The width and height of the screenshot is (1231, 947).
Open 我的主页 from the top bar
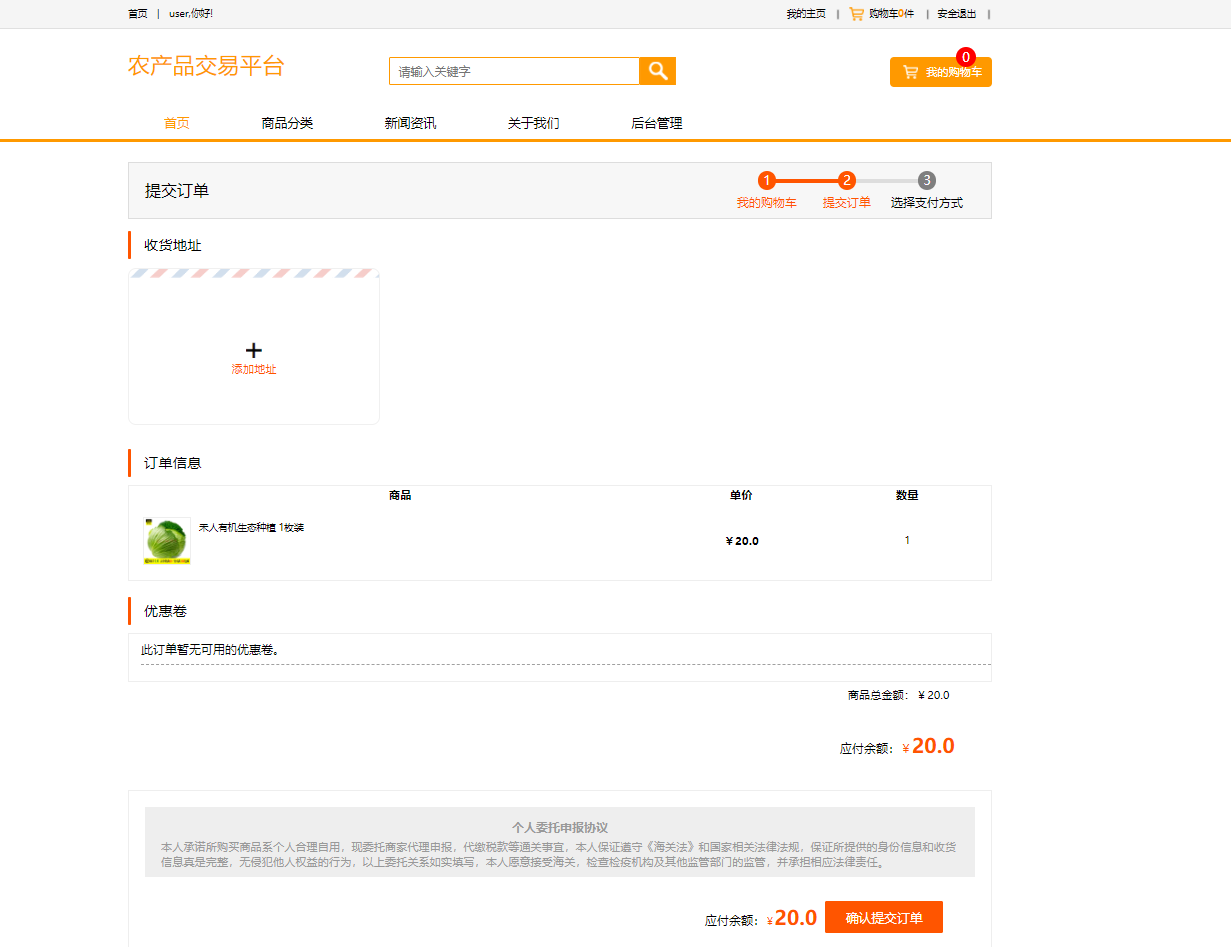click(x=806, y=14)
